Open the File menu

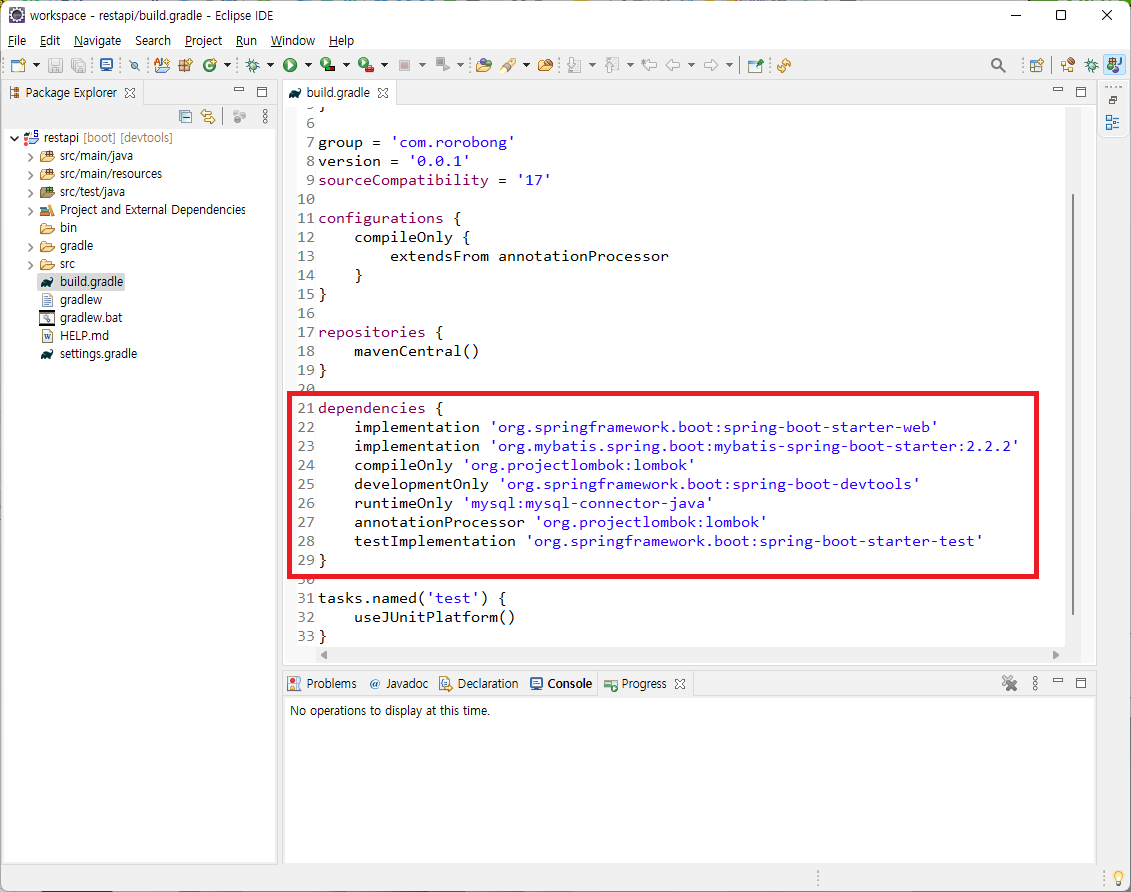pyautogui.click(x=17, y=40)
